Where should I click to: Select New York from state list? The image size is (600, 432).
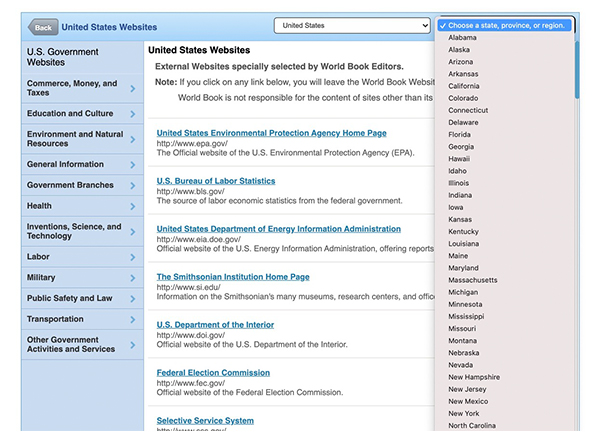pos(463,413)
